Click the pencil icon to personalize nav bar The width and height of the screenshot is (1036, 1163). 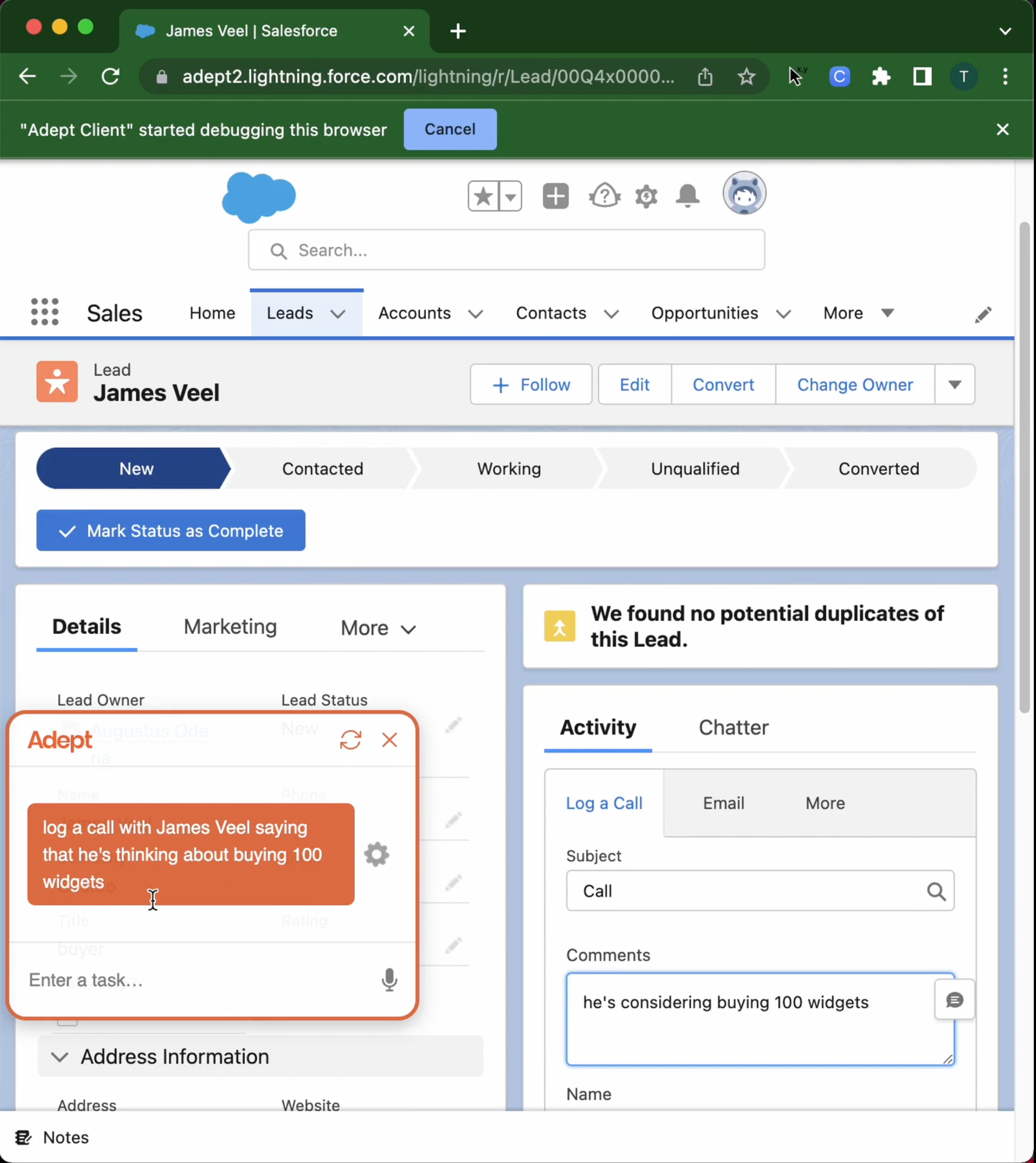(983, 315)
